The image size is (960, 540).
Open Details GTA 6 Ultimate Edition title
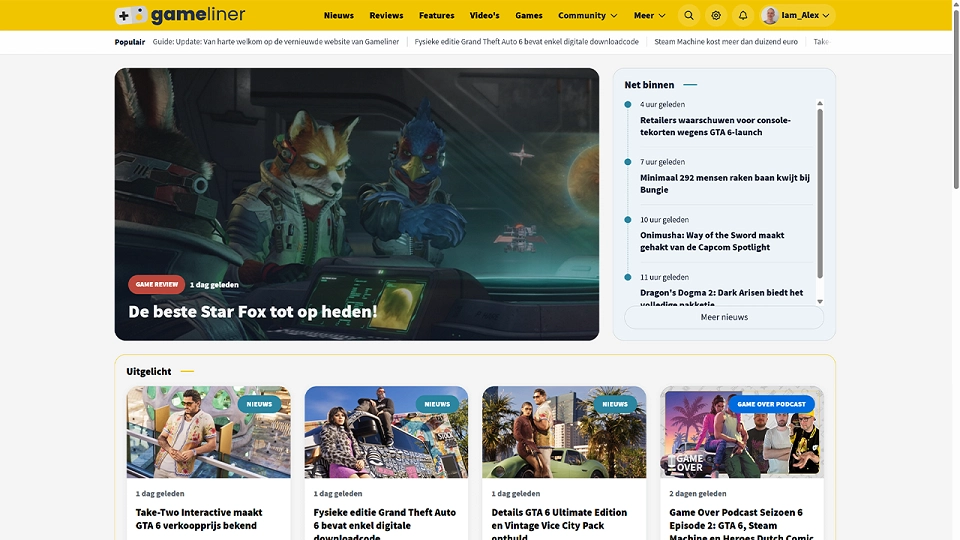[x=559, y=523]
